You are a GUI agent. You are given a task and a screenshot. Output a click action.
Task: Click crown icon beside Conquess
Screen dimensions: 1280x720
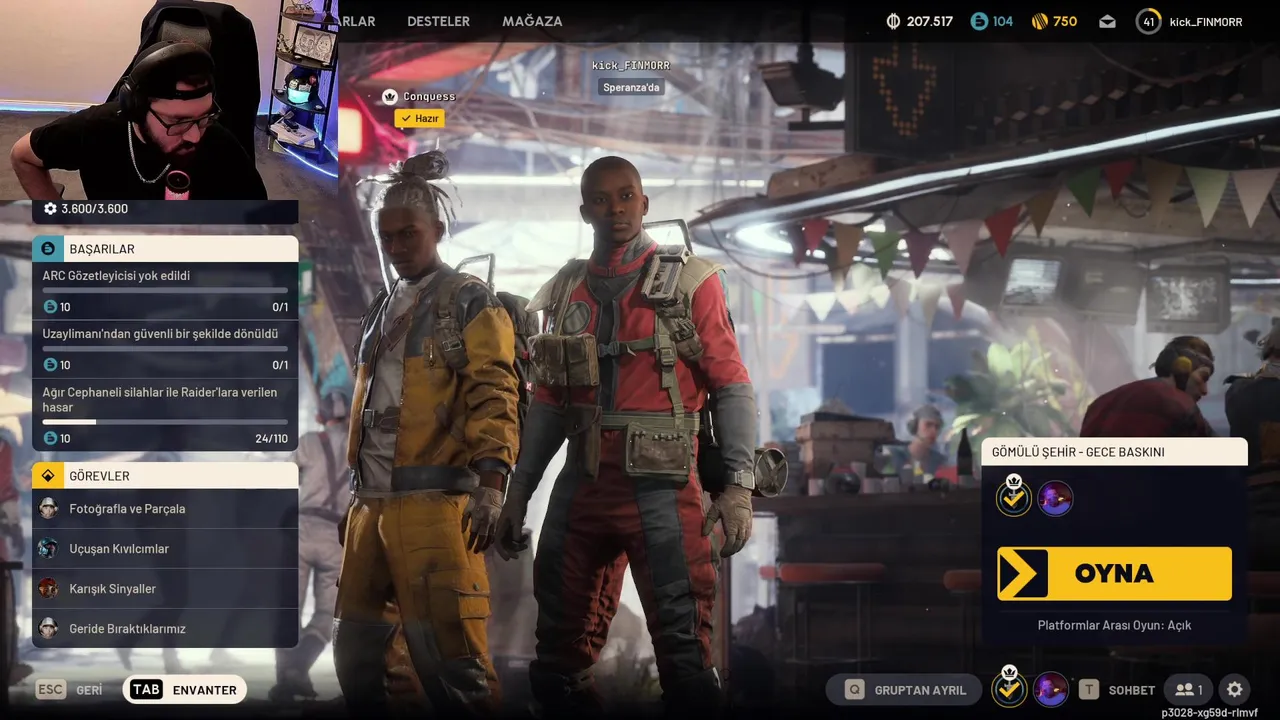click(x=390, y=96)
